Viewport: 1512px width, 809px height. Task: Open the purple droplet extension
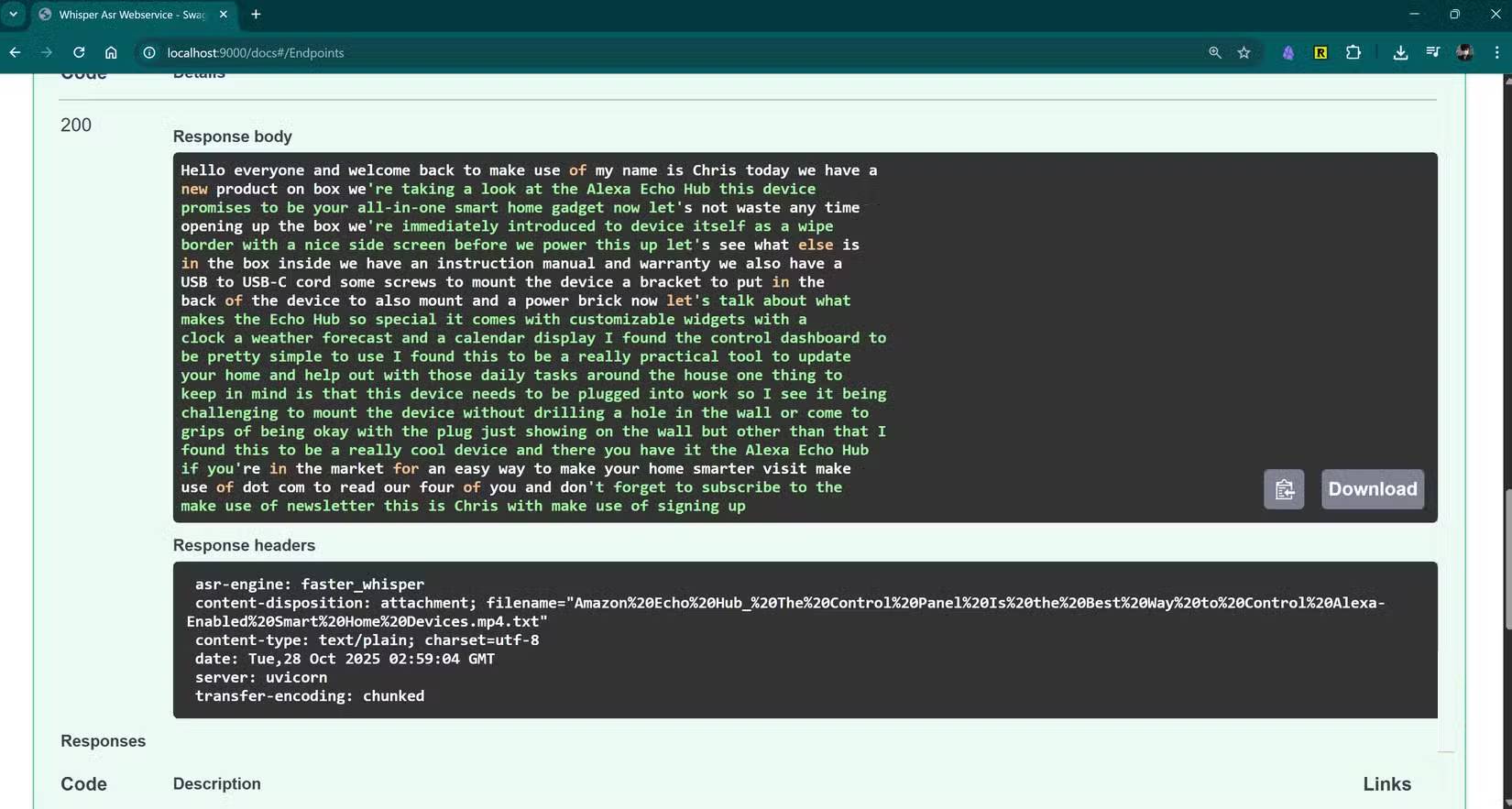coord(1288,53)
